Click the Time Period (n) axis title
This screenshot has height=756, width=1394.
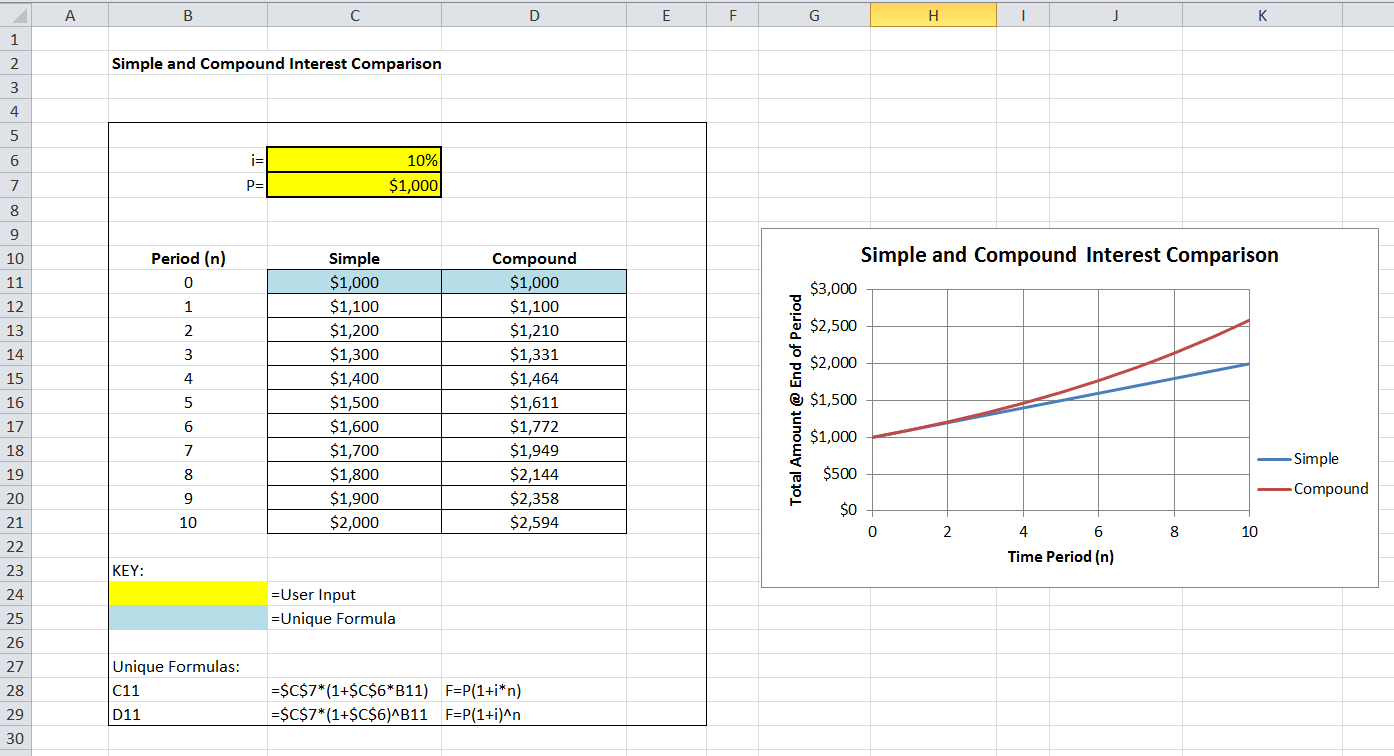pos(1060,556)
